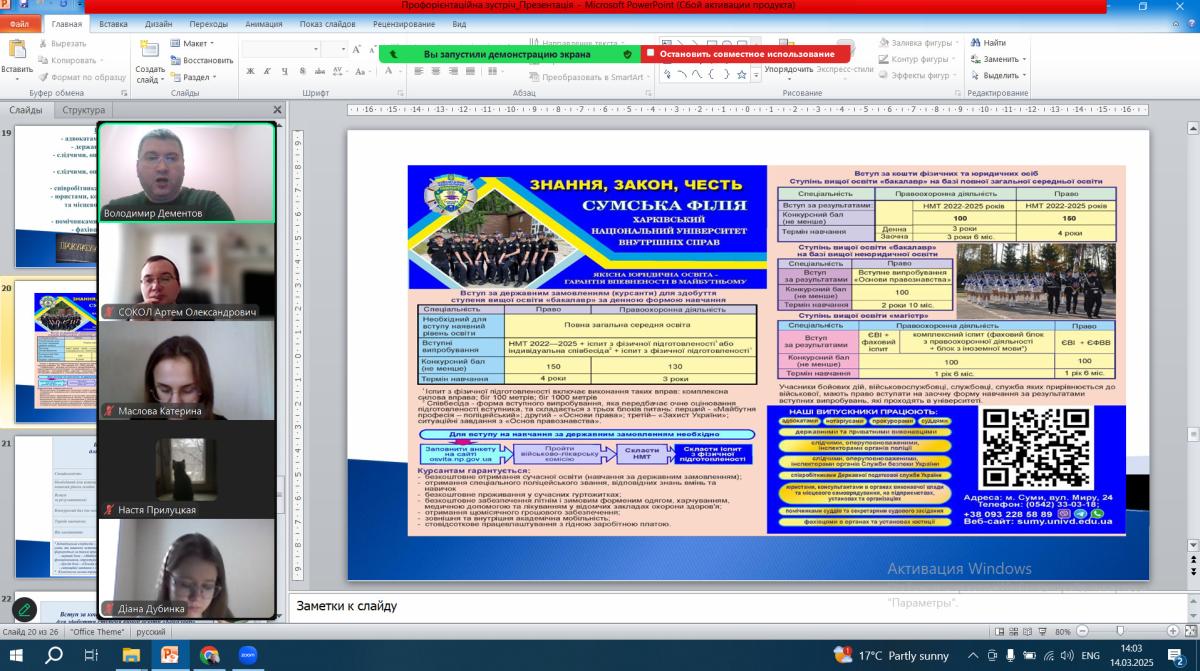Image resolution: width=1200 pixels, height=671 pixels.
Task: Click the Find (Найти) binoculars icon
Action: 973,43
